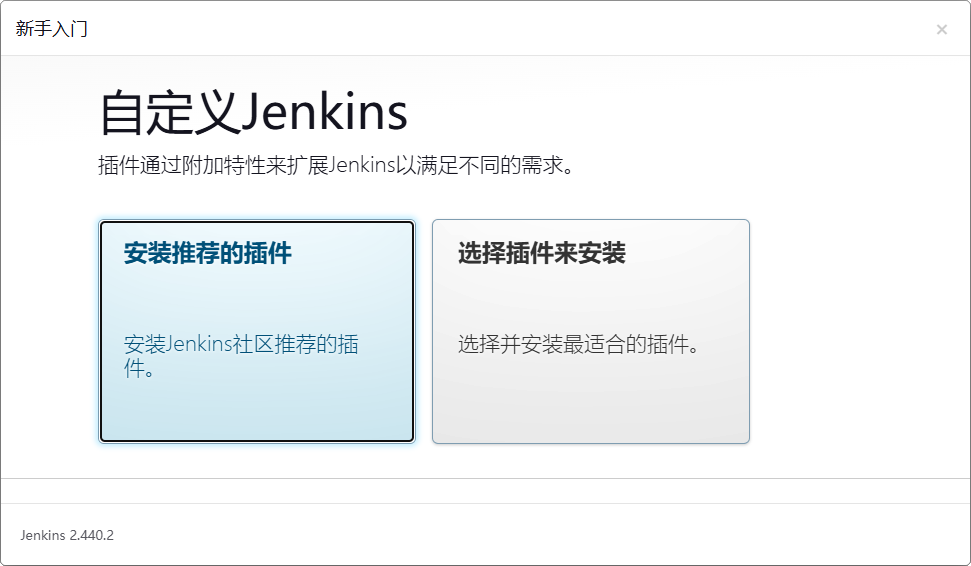Click the 选择并安装最适合的插件 description text
Viewport: 971px width, 566px height.
click(578, 344)
